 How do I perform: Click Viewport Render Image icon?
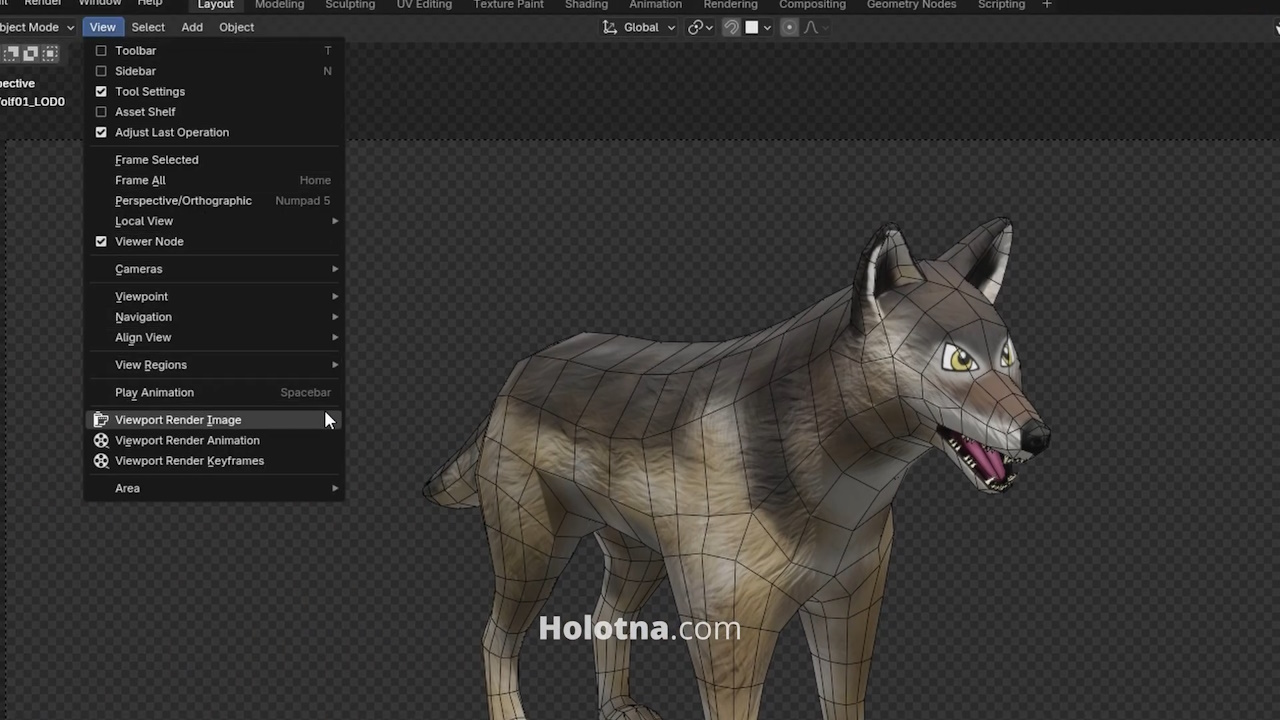point(101,420)
